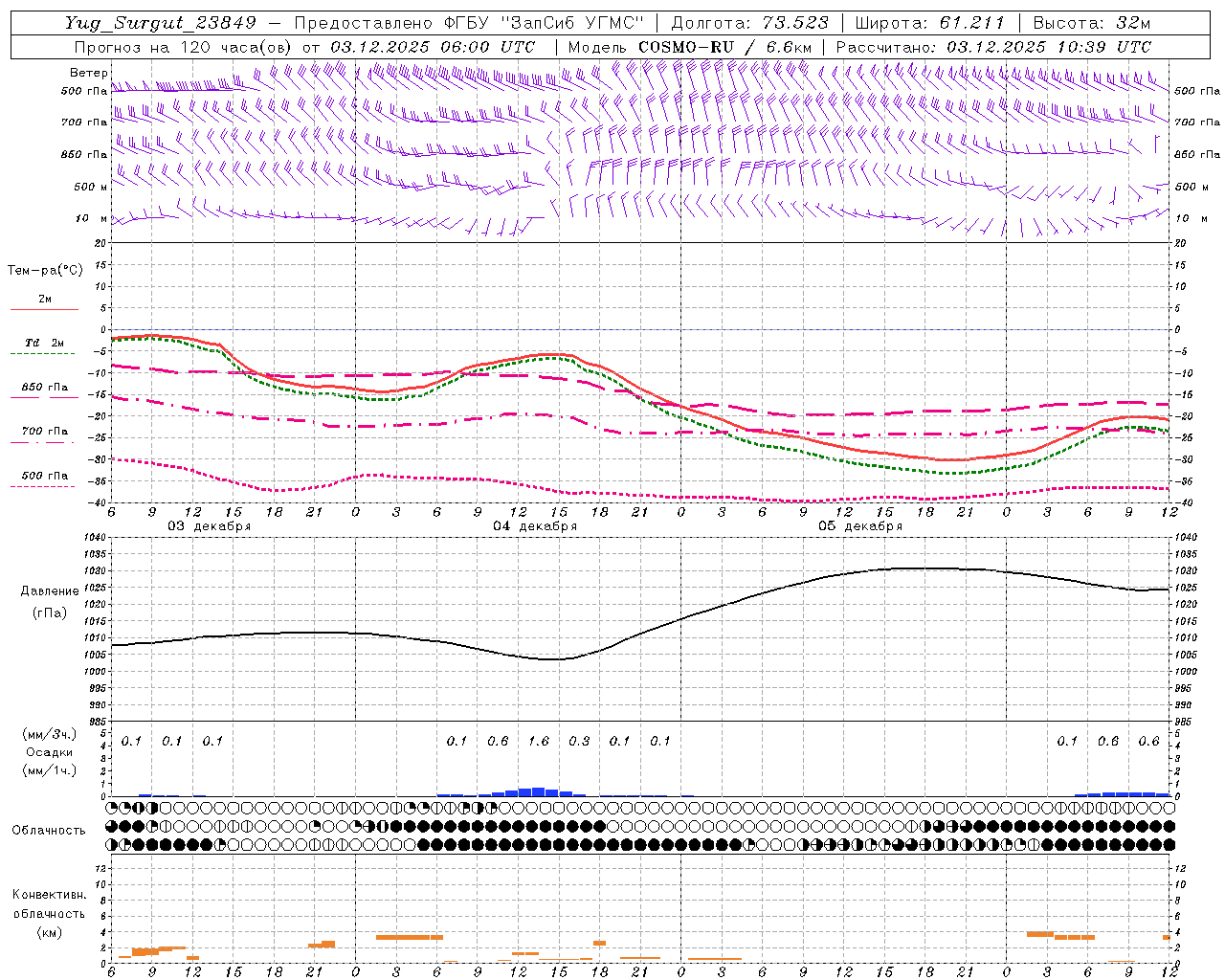
Task: Click the 500 м wind level label on left
Action: click(x=91, y=187)
